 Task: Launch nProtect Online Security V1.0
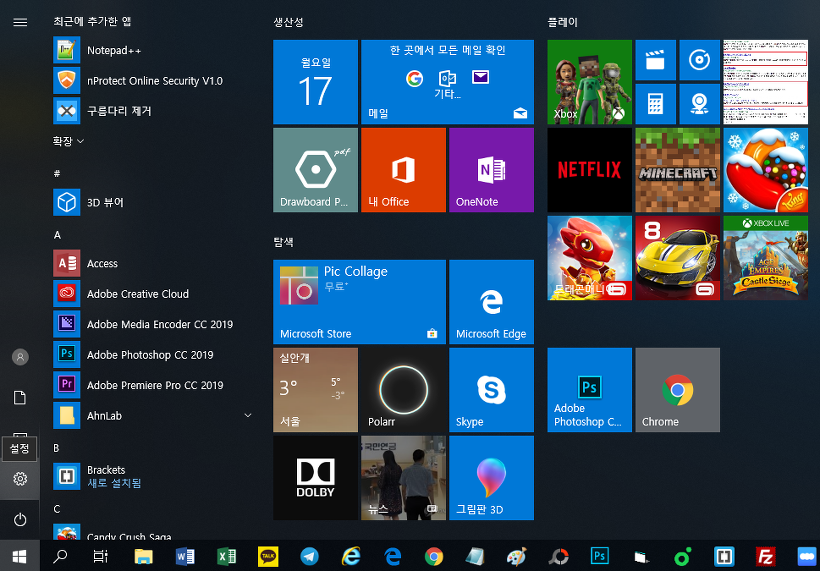point(152,81)
